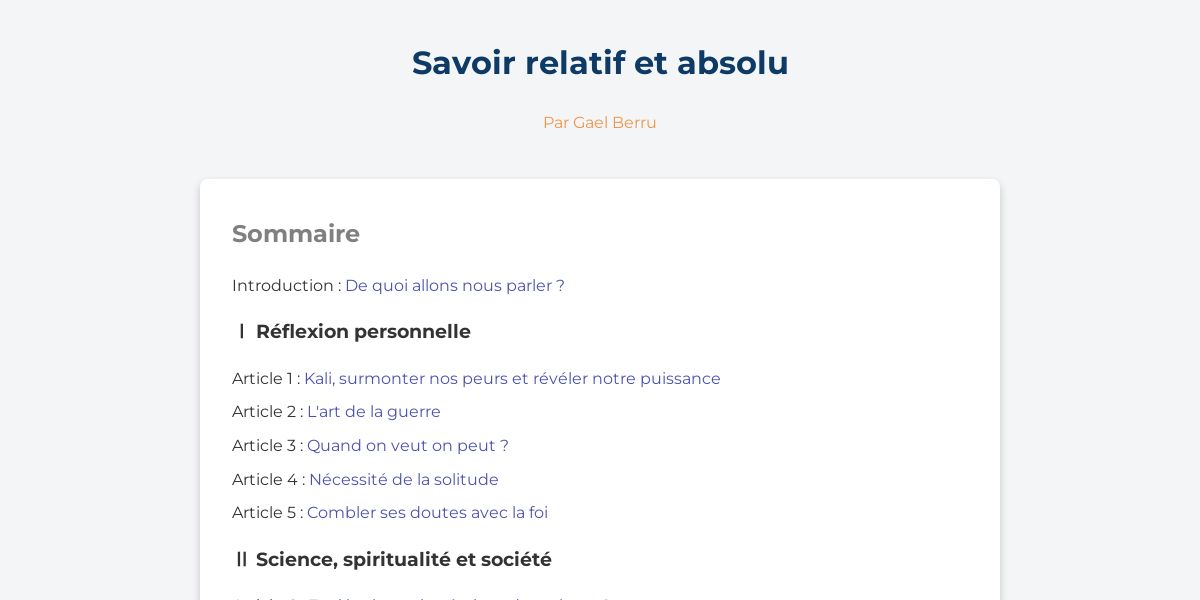Select the 'Science, spiritualité et société' heading
This screenshot has height=600, width=1200.
click(x=404, y=560)
